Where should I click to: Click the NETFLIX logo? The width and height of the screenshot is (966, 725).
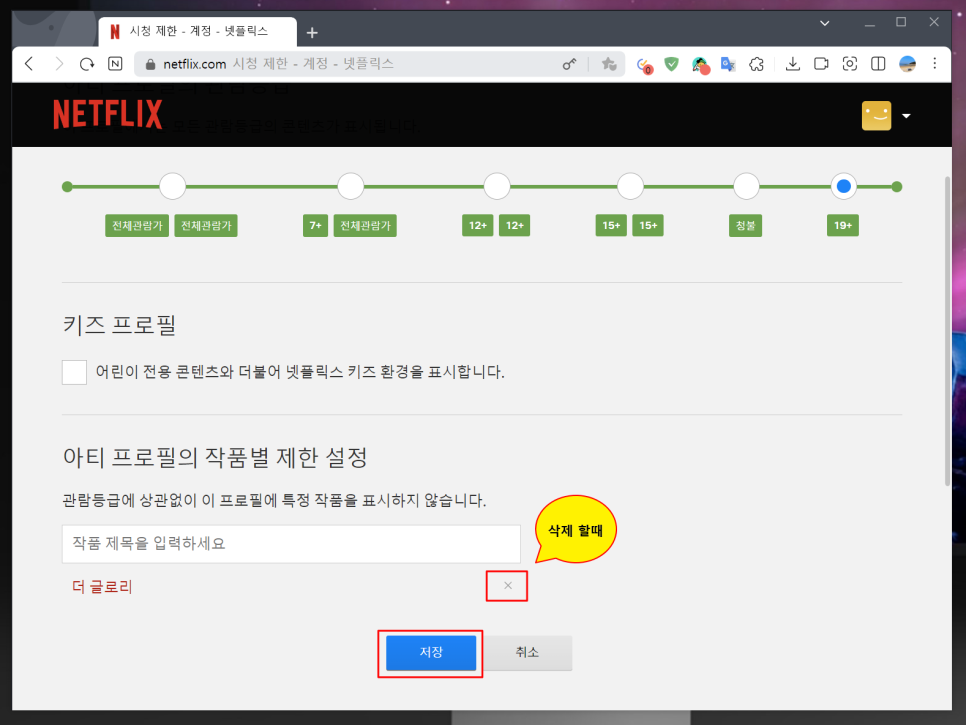108,115
